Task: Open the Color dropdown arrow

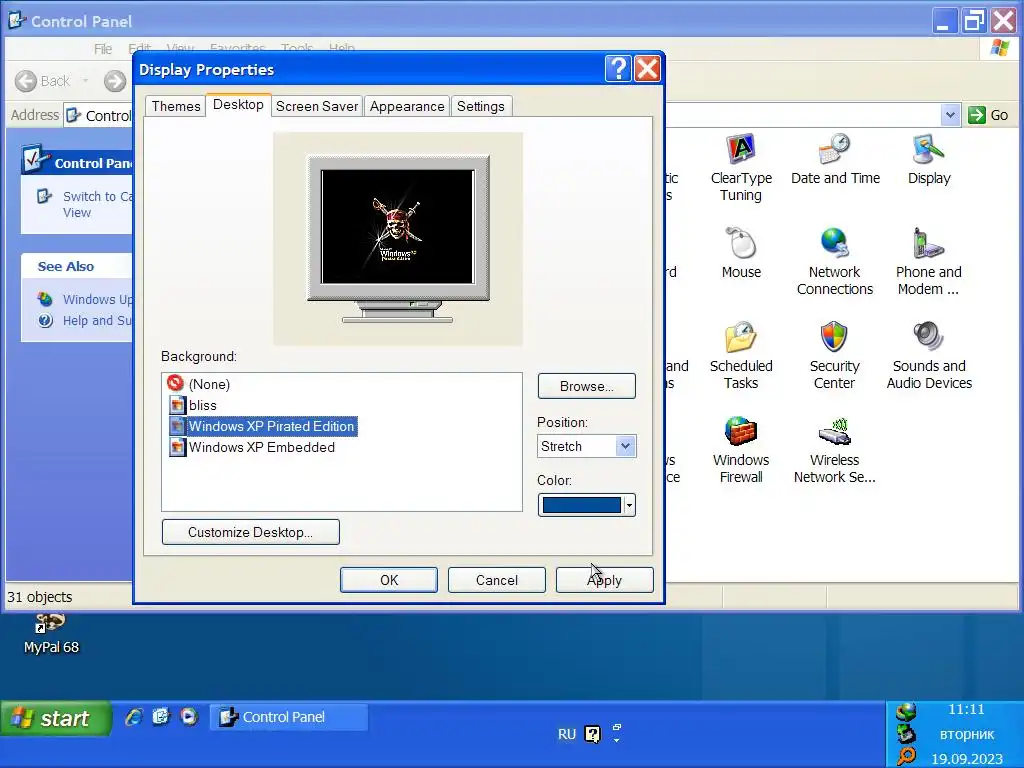Action: coord(629,505)
